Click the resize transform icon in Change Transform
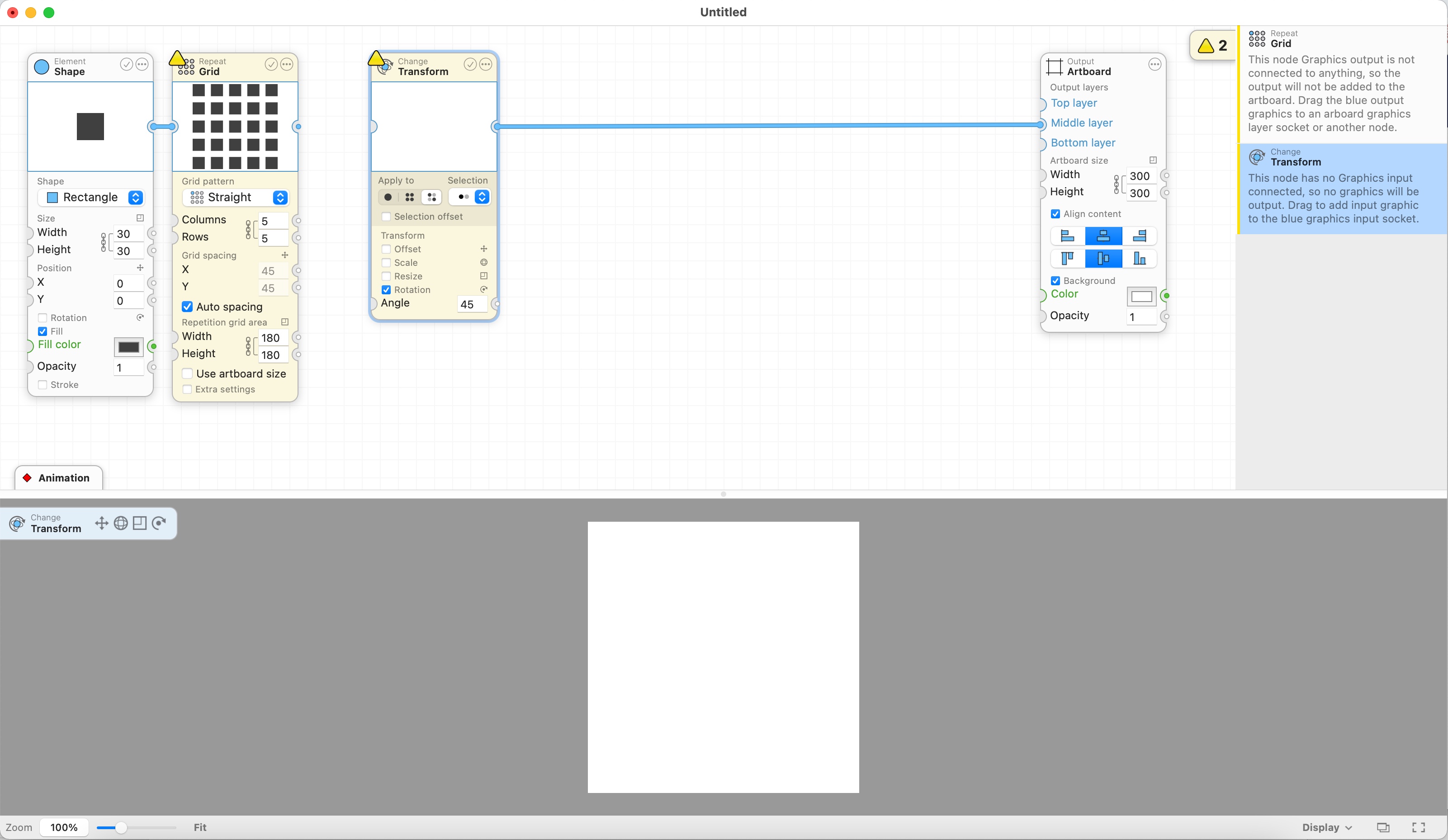Screen dimensions: 1448x840 coord(483,276)
